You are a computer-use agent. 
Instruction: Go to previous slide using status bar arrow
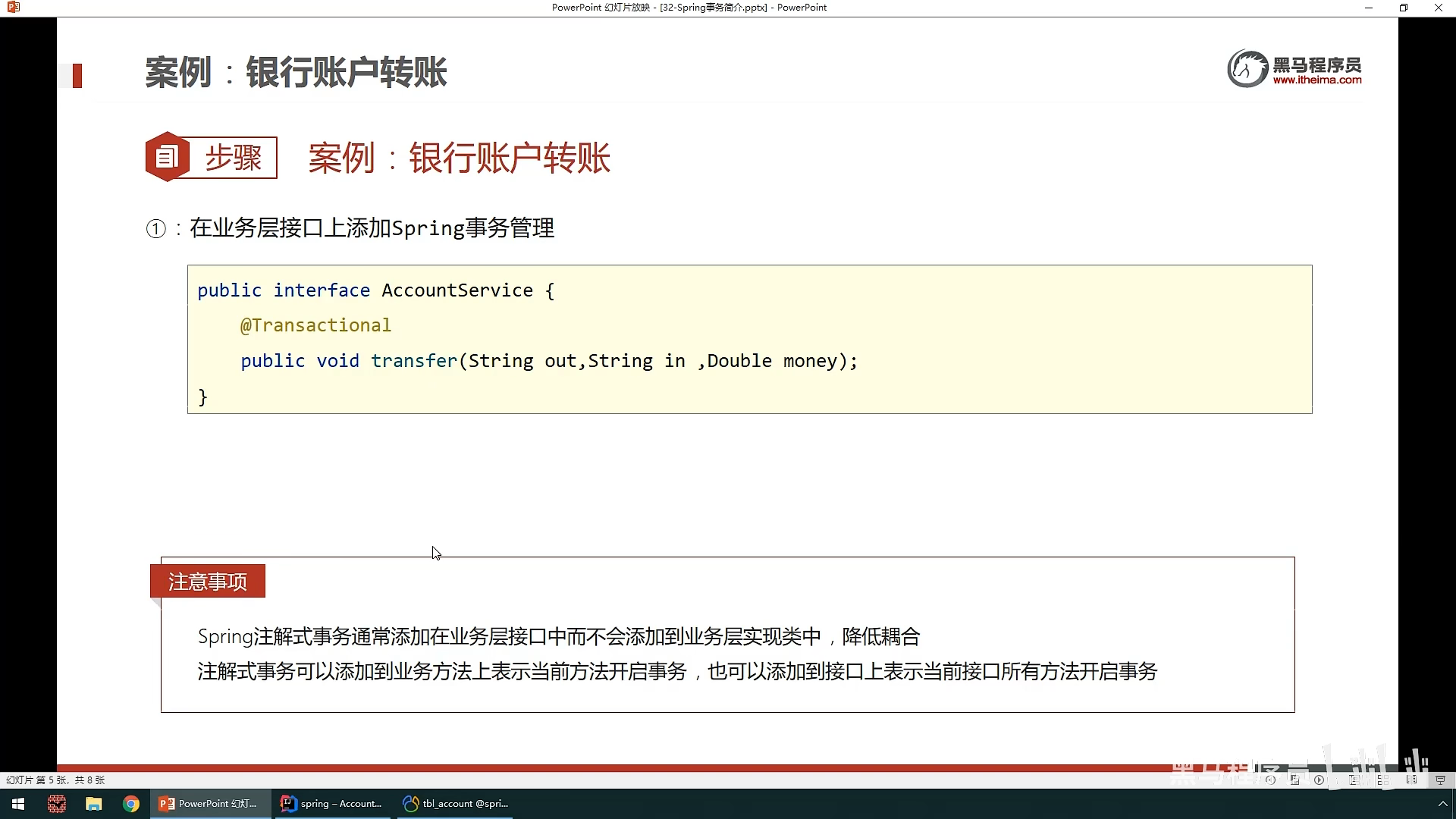1270,780
